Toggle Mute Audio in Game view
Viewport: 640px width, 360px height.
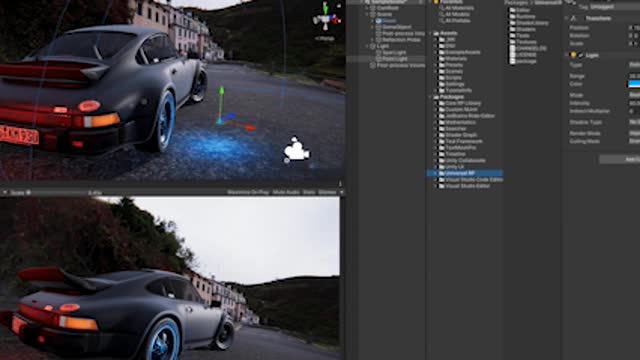pos(286,192)
